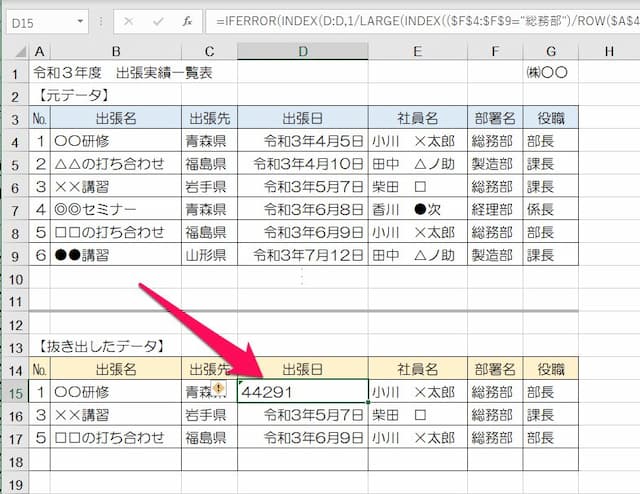Screen dimensions: 640x494
Task: Click 出張日 header in row 3
Action: coord(303,118)
